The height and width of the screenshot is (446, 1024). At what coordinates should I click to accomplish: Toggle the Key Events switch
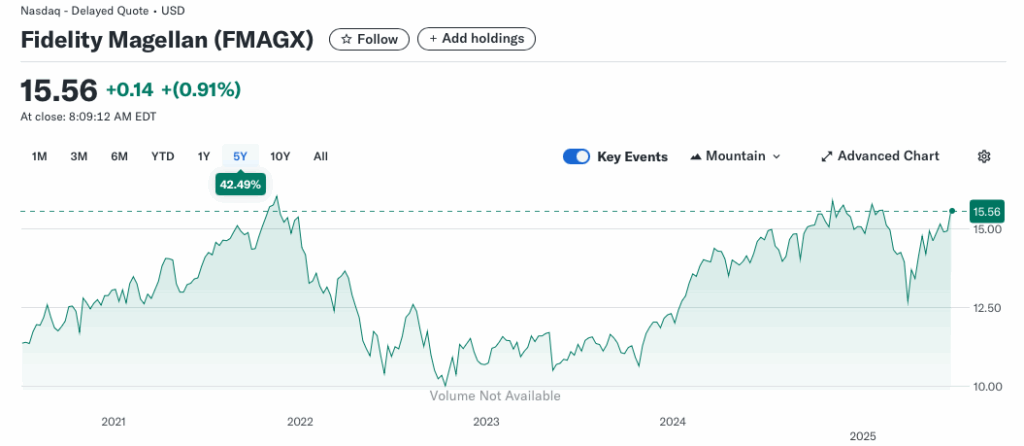coord(576,156)
